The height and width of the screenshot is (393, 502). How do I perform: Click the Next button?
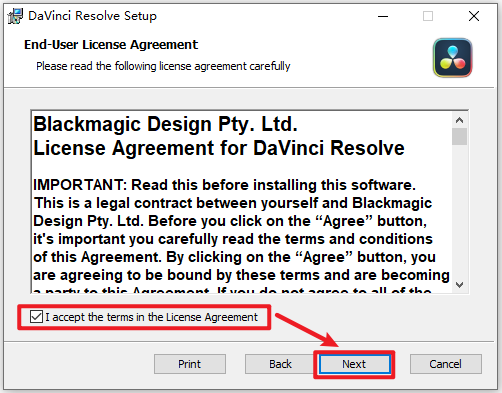(354, 364)
